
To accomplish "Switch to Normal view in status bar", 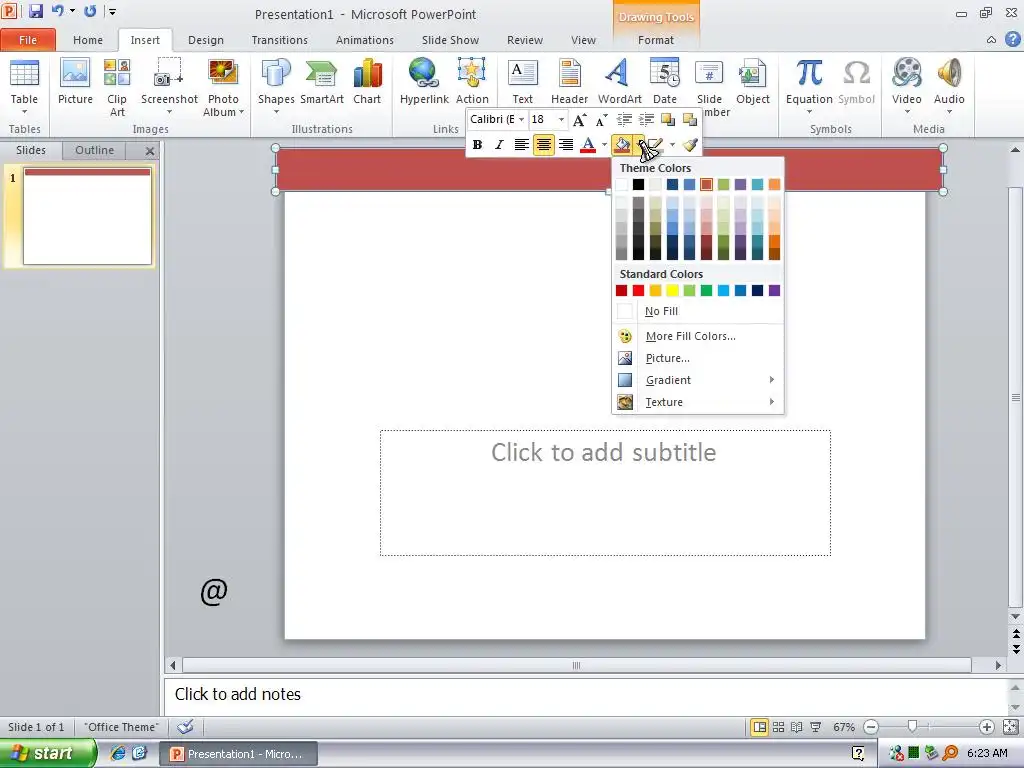I will [760, 727].
